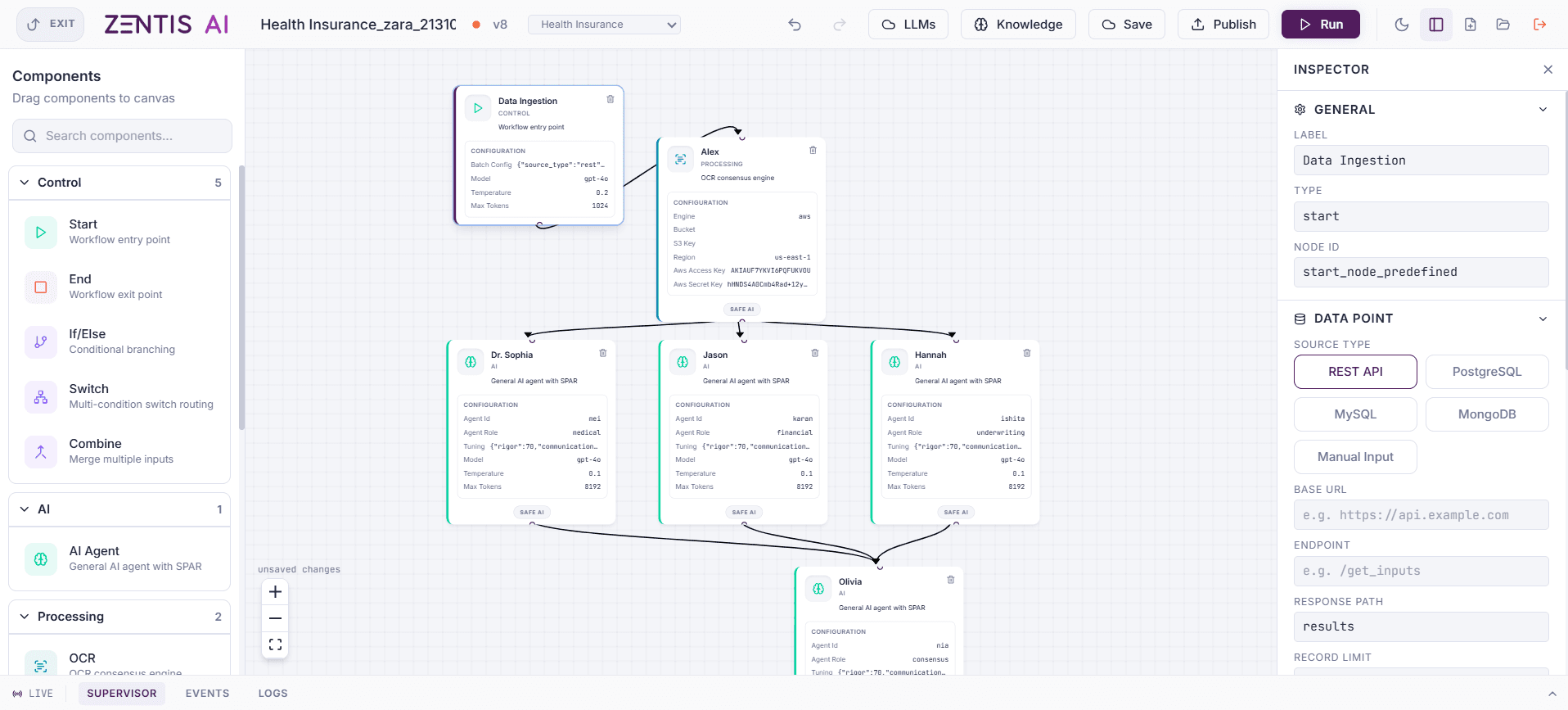Click the Start component play icon

(x=41, y=233)
